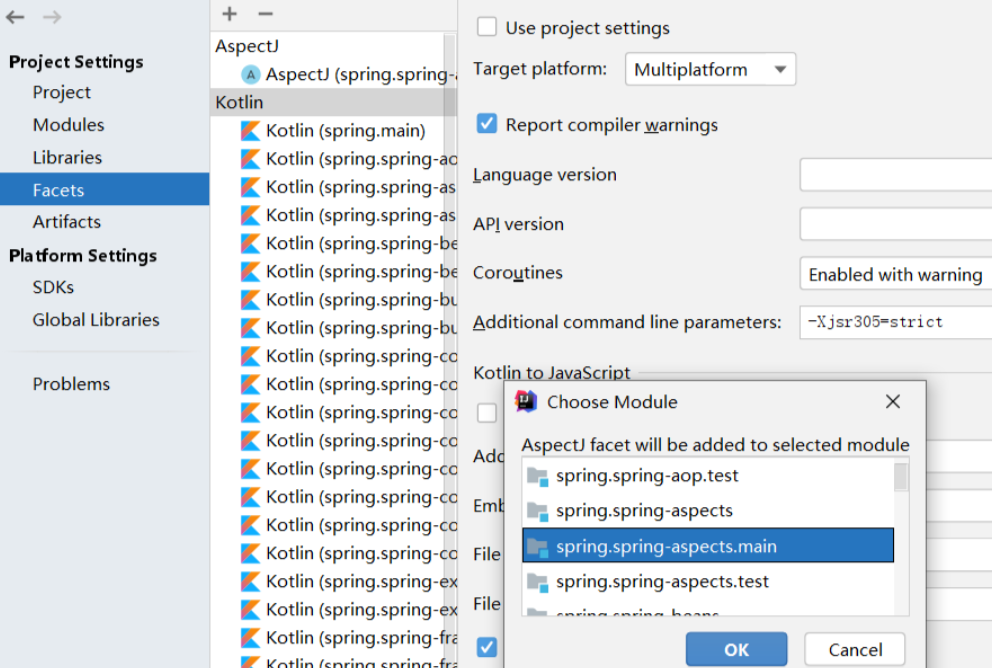
Task: Open the Target platform dropdown
Action: click(710, 69)
